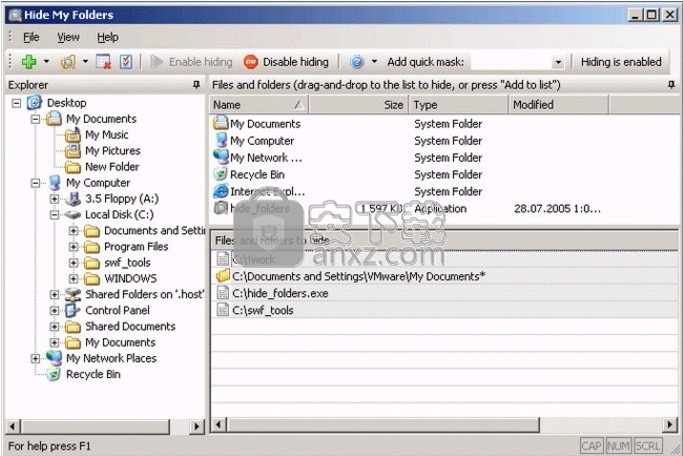Collapse the Desktop tree node

(x=16, y=103)
